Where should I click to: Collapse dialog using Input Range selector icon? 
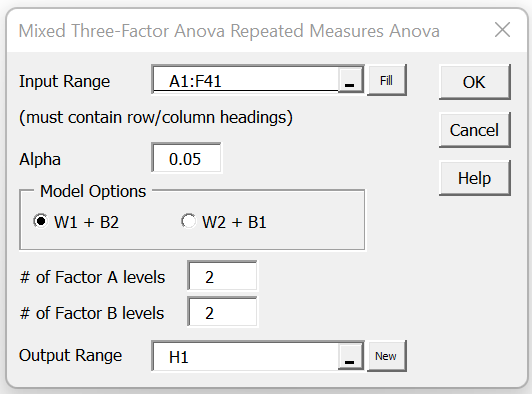click(350, 80)
